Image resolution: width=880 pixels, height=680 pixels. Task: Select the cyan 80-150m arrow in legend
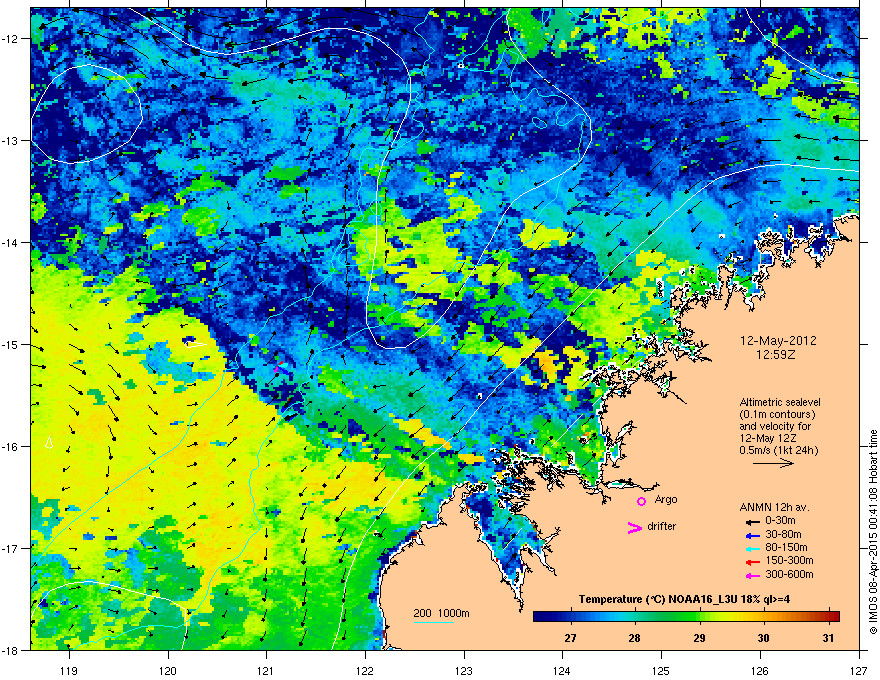[x=752, y=548]
